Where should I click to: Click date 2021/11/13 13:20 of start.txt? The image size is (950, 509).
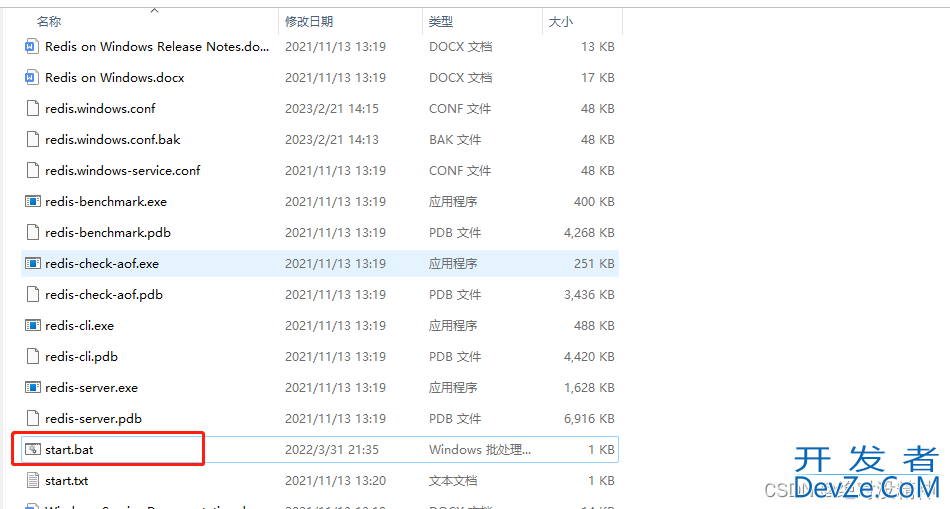pos(336,481)
